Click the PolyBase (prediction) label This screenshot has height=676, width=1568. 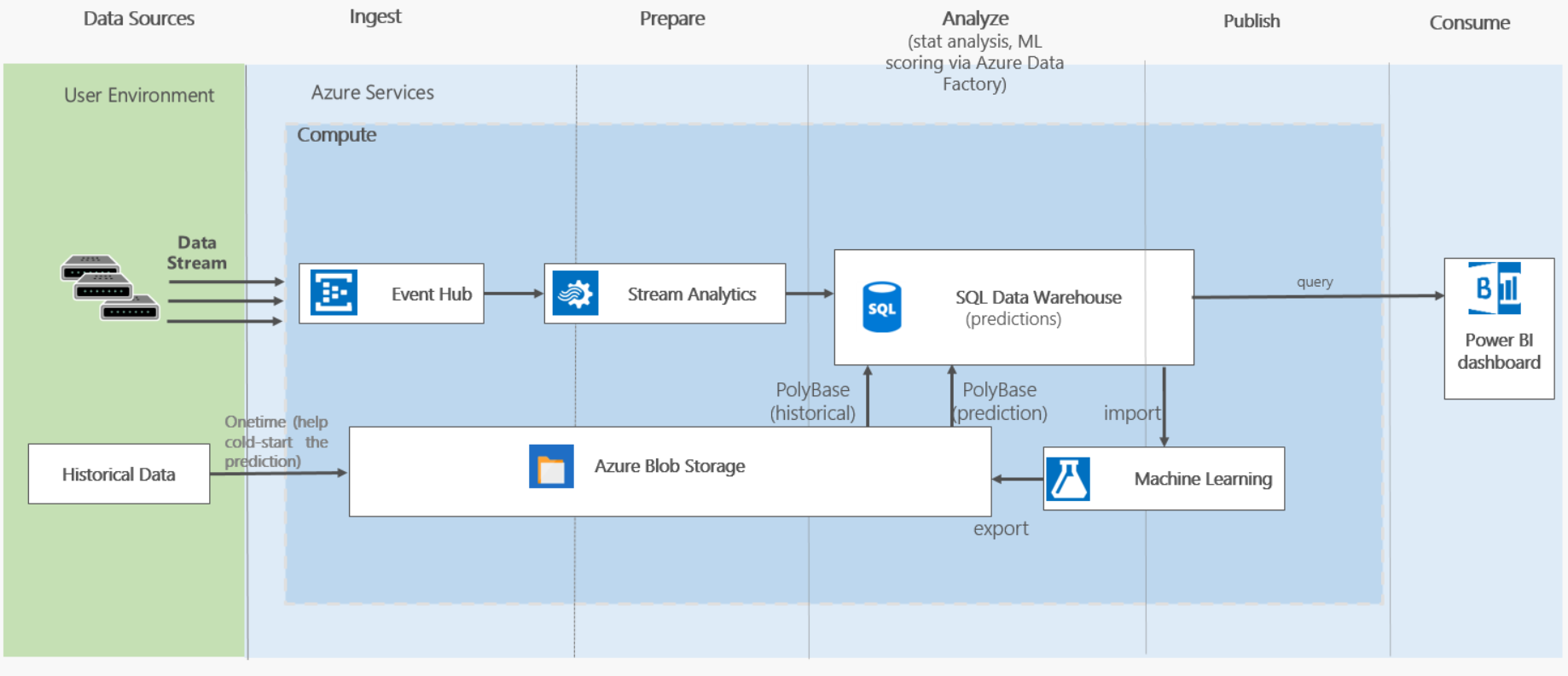[x=1000, y=401]
